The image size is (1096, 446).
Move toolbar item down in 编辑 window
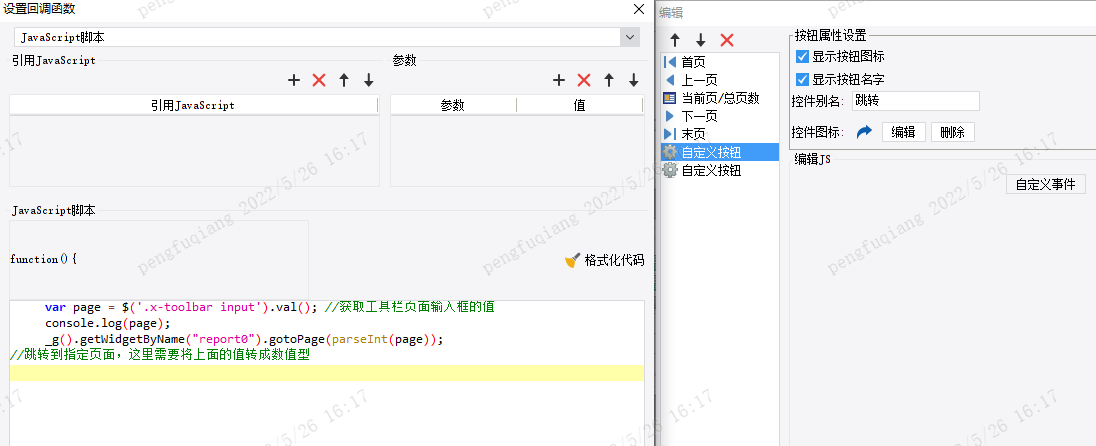coord(700,41)
